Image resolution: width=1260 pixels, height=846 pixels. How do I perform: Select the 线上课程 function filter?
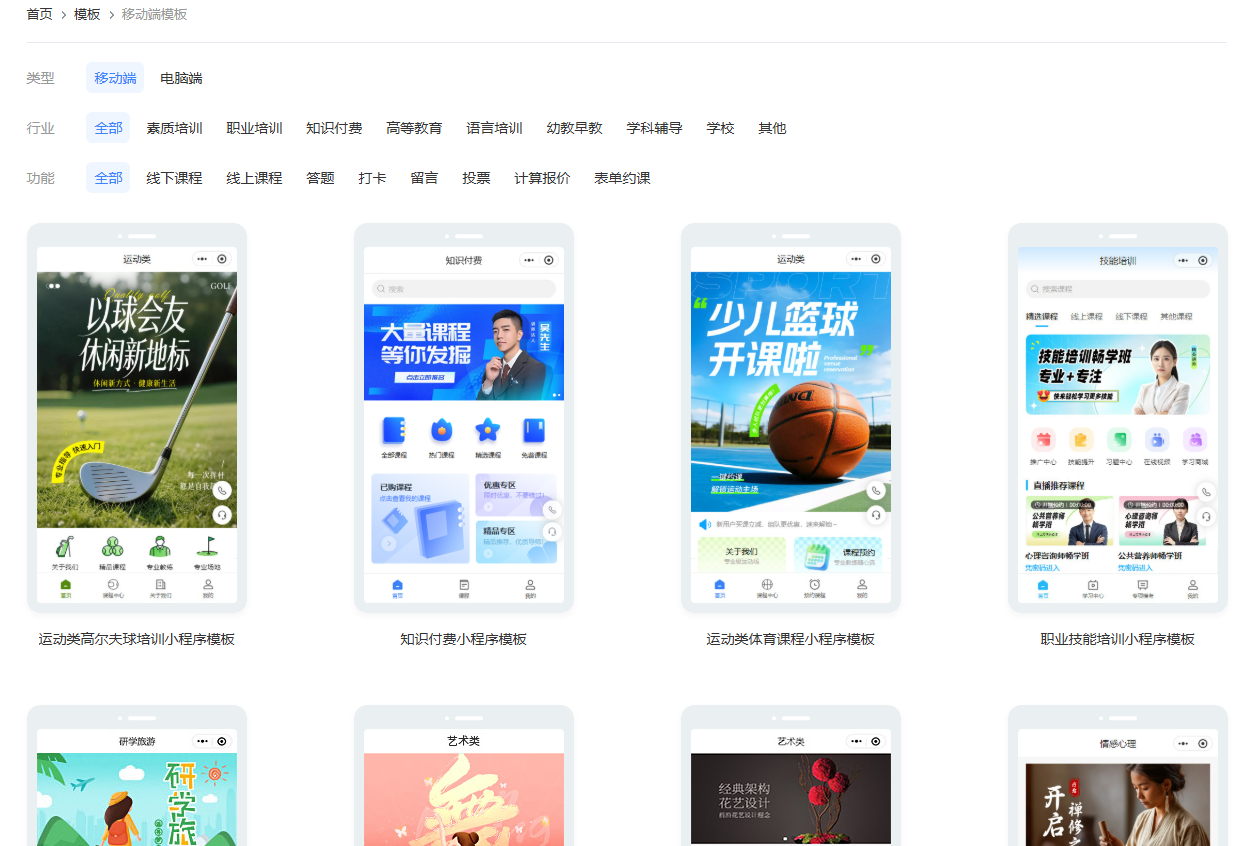pos(254,178)
